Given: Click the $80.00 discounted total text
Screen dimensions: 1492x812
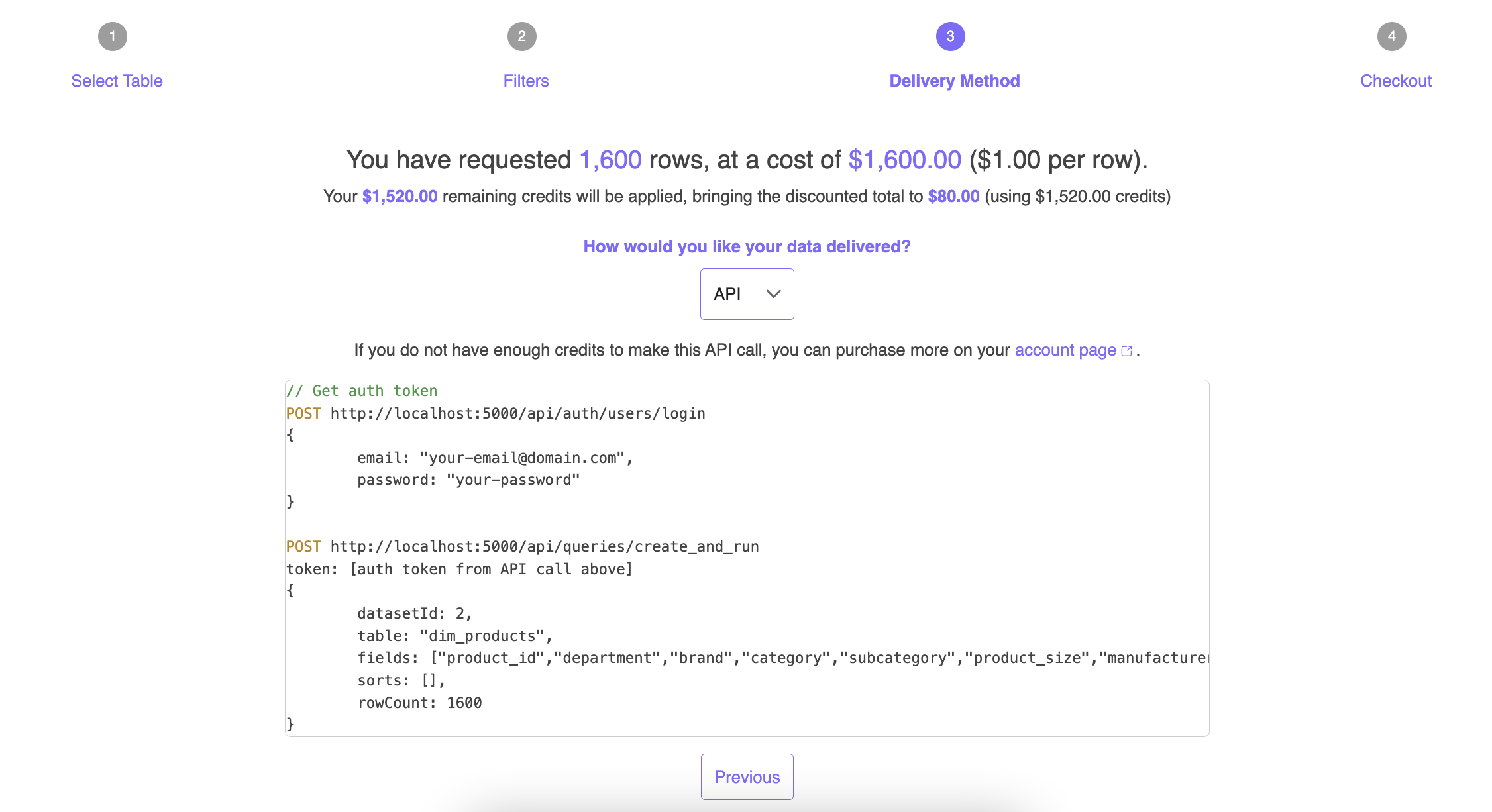Looking at the screenshot, I should coord(954,196).
